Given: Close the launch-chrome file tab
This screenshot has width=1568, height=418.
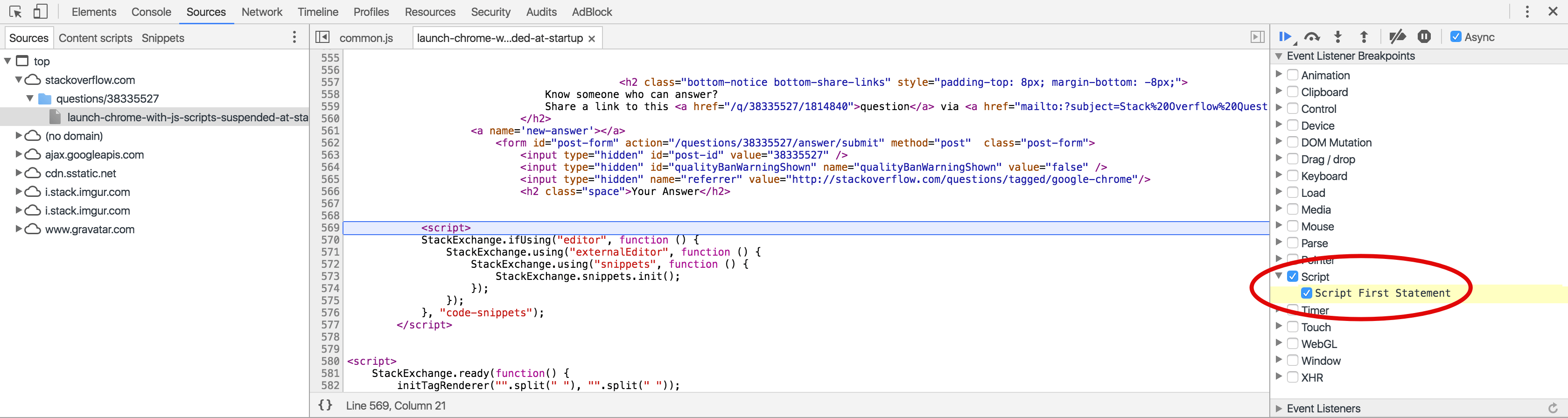Looking at the screenshot, I should point(592,38).
